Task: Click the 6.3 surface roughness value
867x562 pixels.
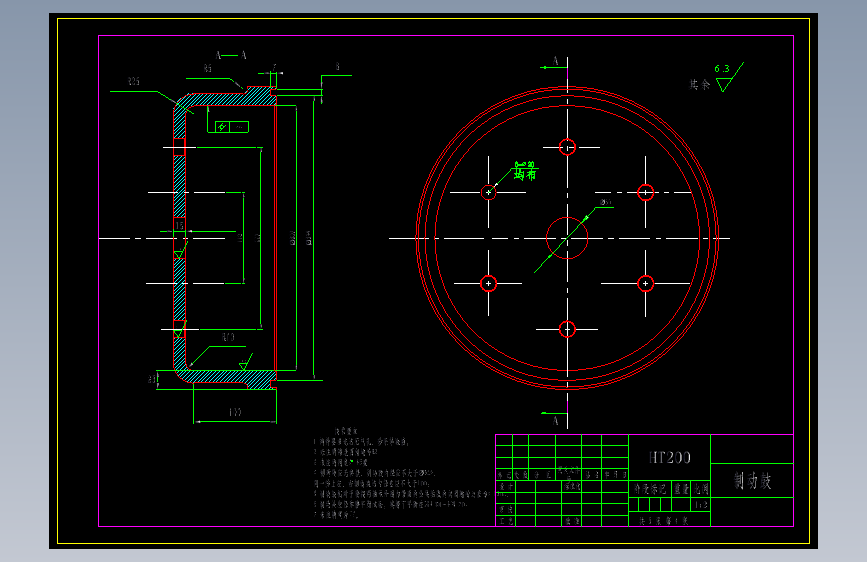Action: pyautogui.click(x=722, y=69)
